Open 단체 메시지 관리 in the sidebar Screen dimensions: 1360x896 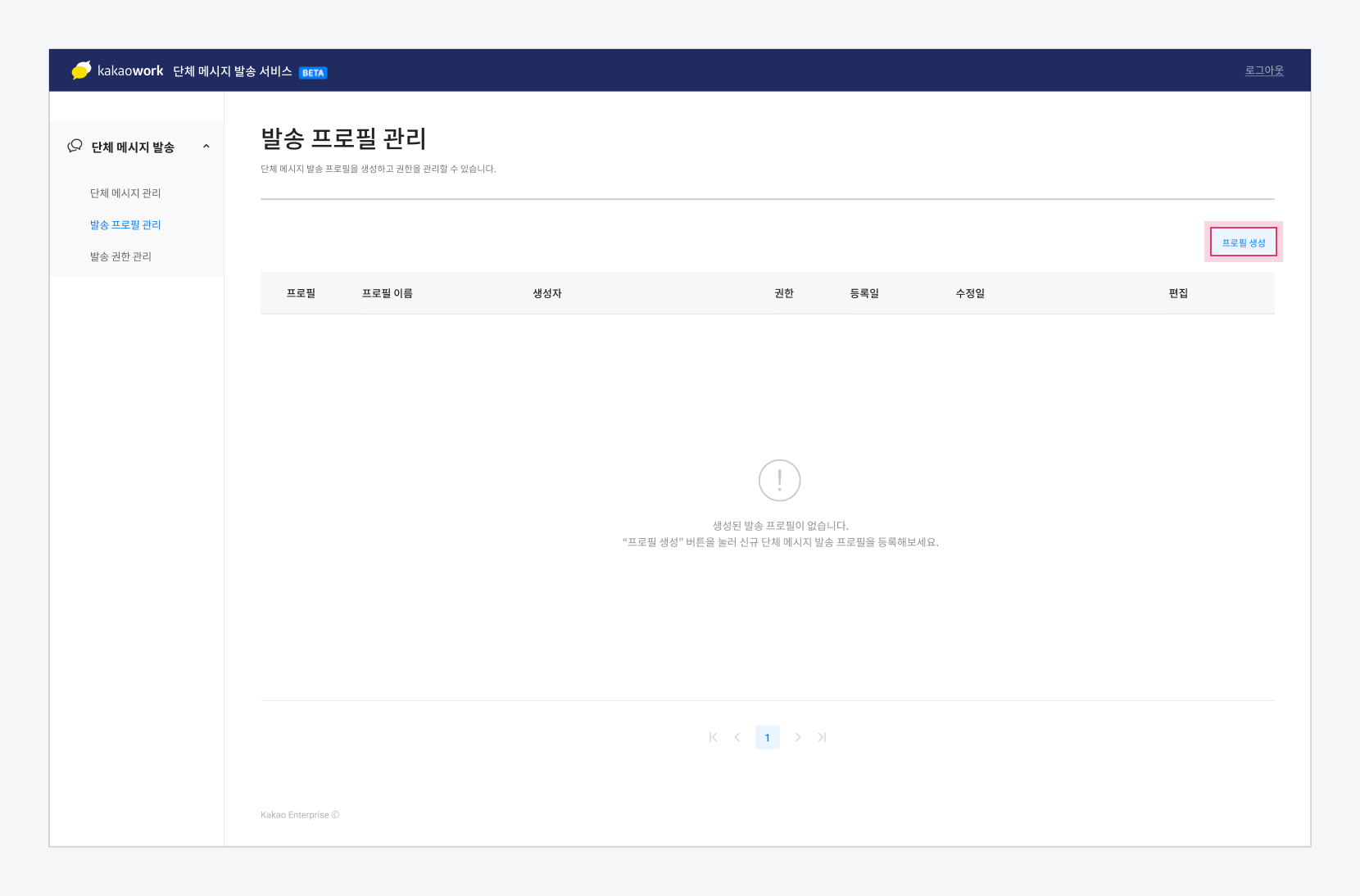[125, 193]
